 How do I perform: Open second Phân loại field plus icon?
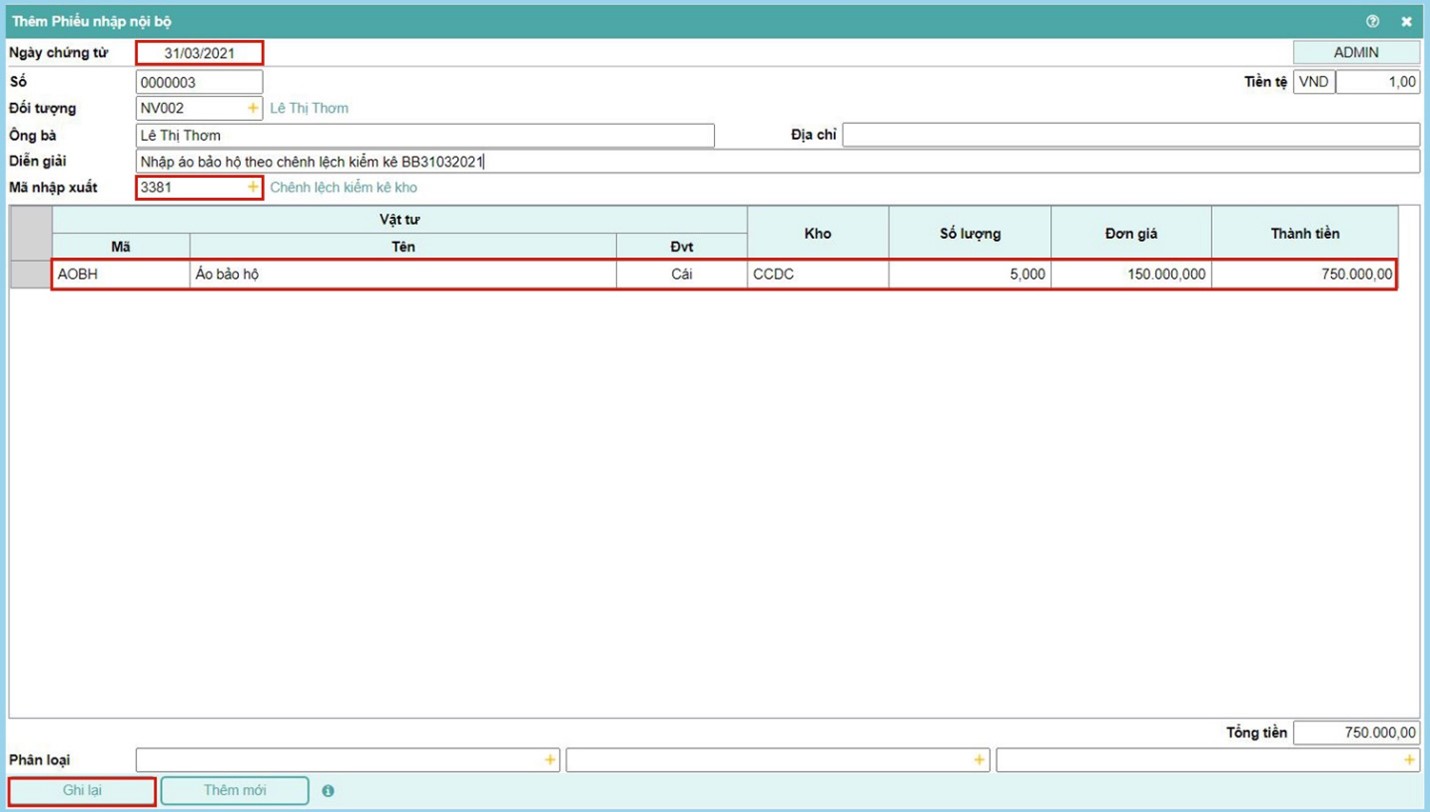[979, 761]
